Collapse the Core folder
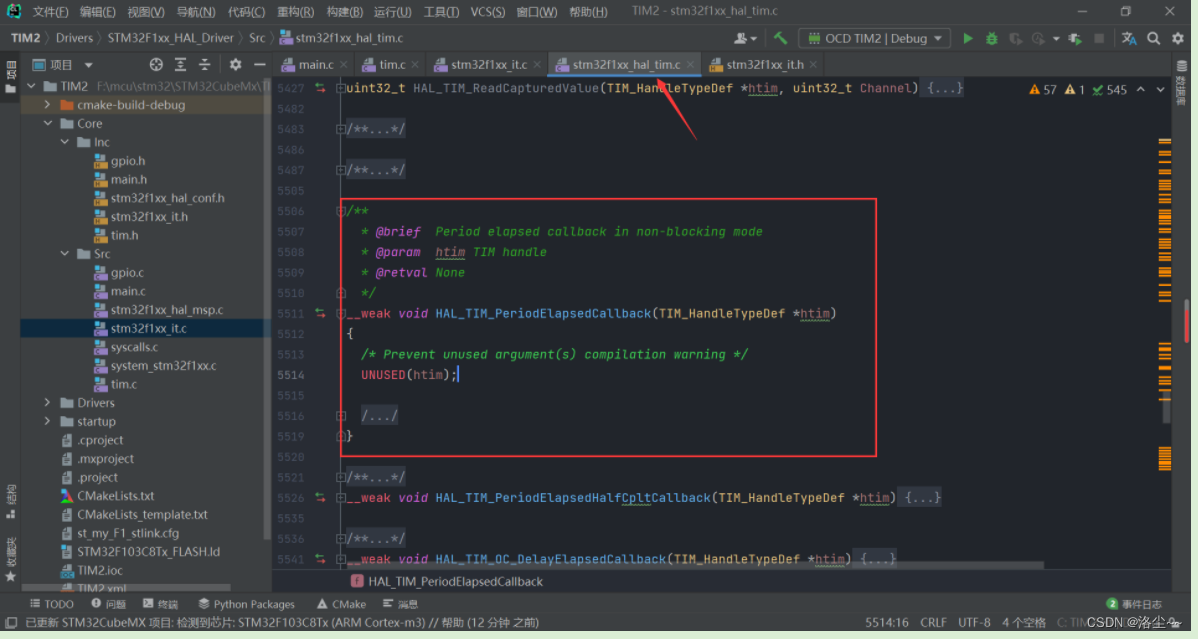Screen dimensions: 1198x639 (x=47, y=123)
